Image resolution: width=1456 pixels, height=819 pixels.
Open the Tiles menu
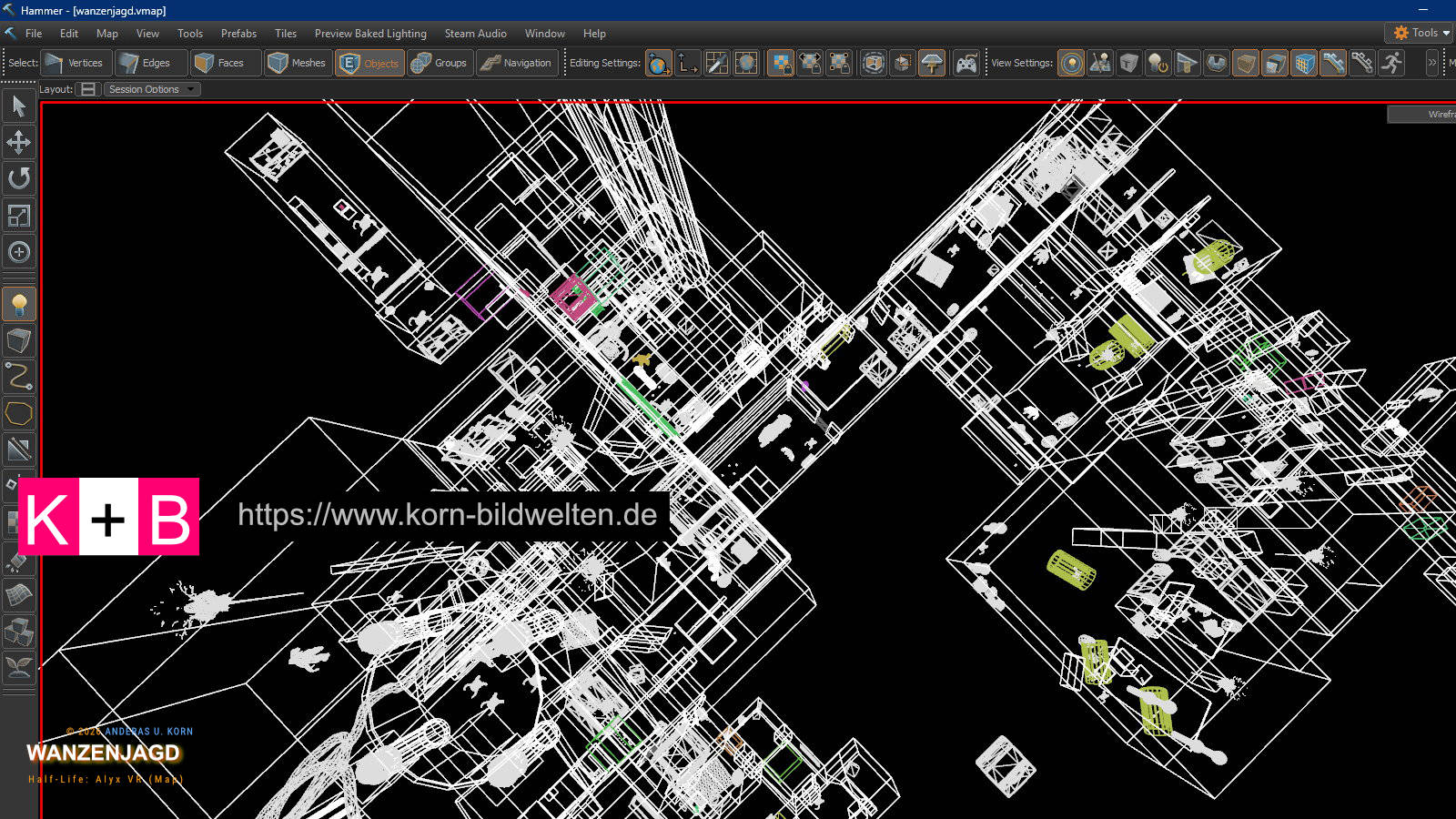(286, 34)
